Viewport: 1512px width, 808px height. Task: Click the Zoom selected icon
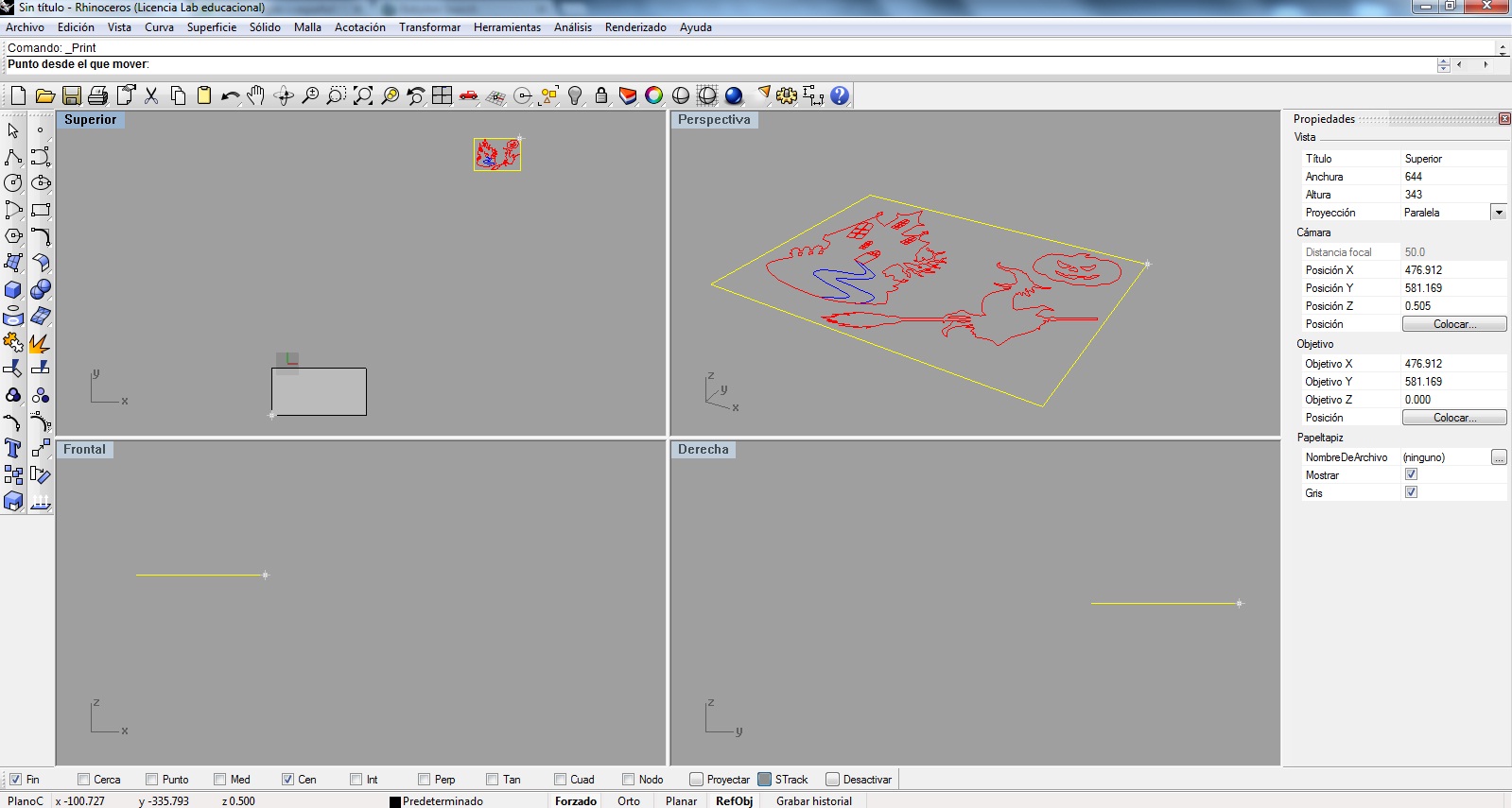pyautogui.click(x=390, y=95)
